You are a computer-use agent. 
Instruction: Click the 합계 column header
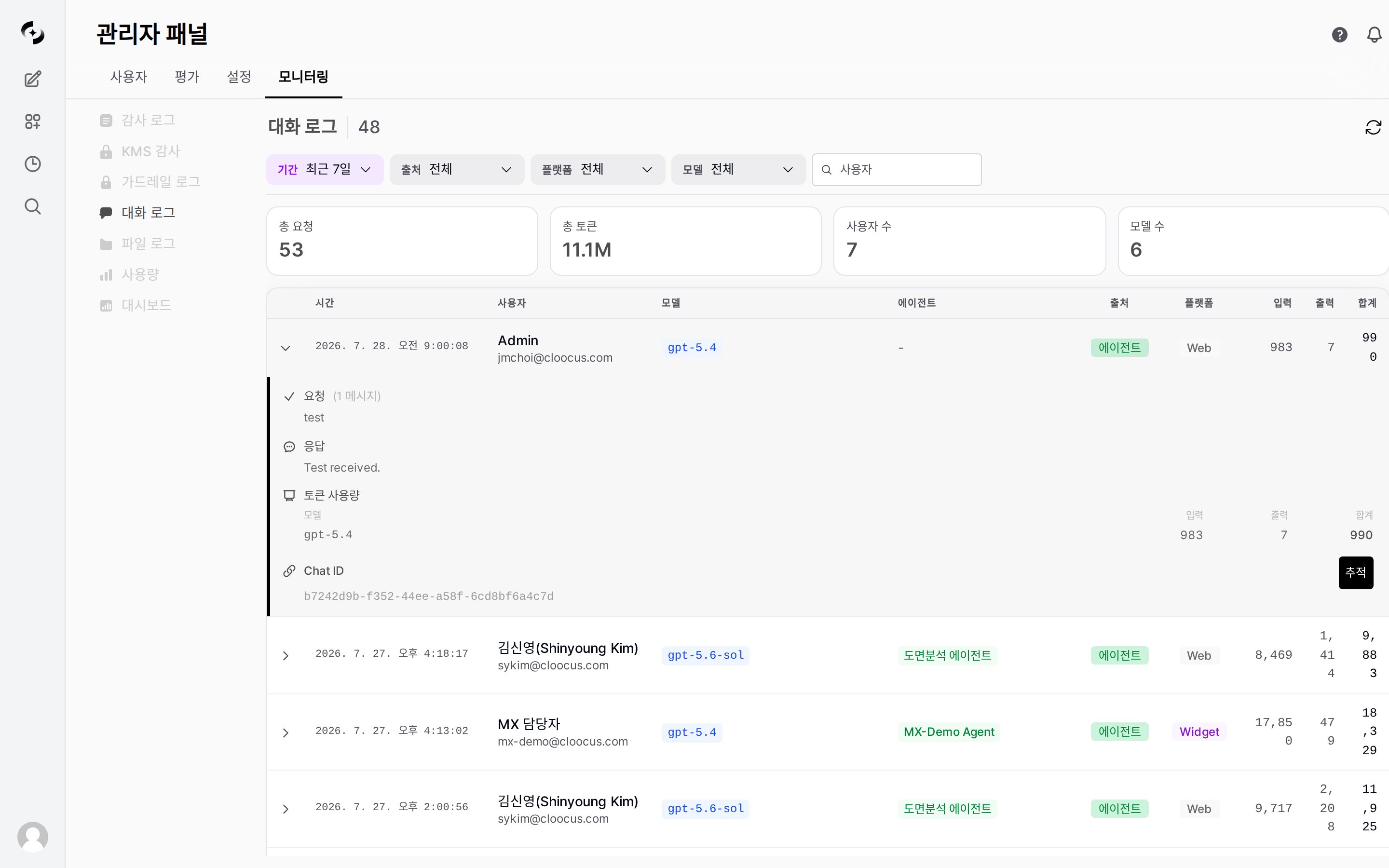pyautogui.click(x=1367, y=302)
